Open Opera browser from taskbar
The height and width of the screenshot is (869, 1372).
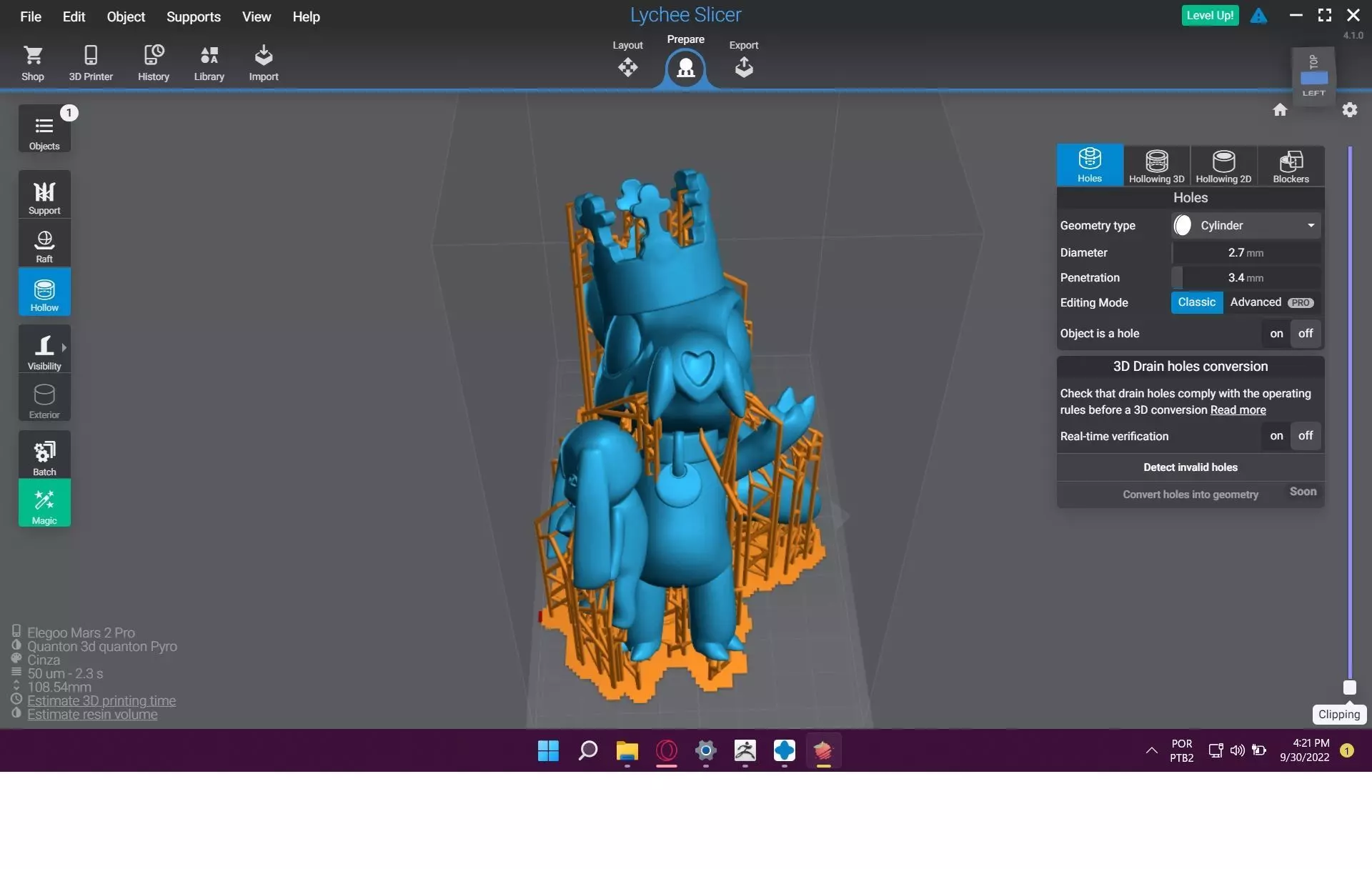point(666,750)
